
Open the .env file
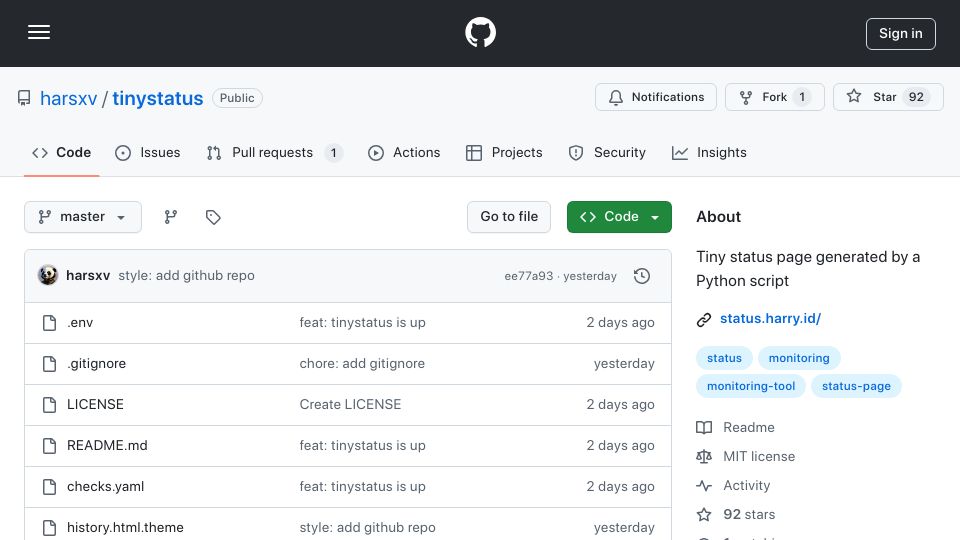[x=80, y=323]
